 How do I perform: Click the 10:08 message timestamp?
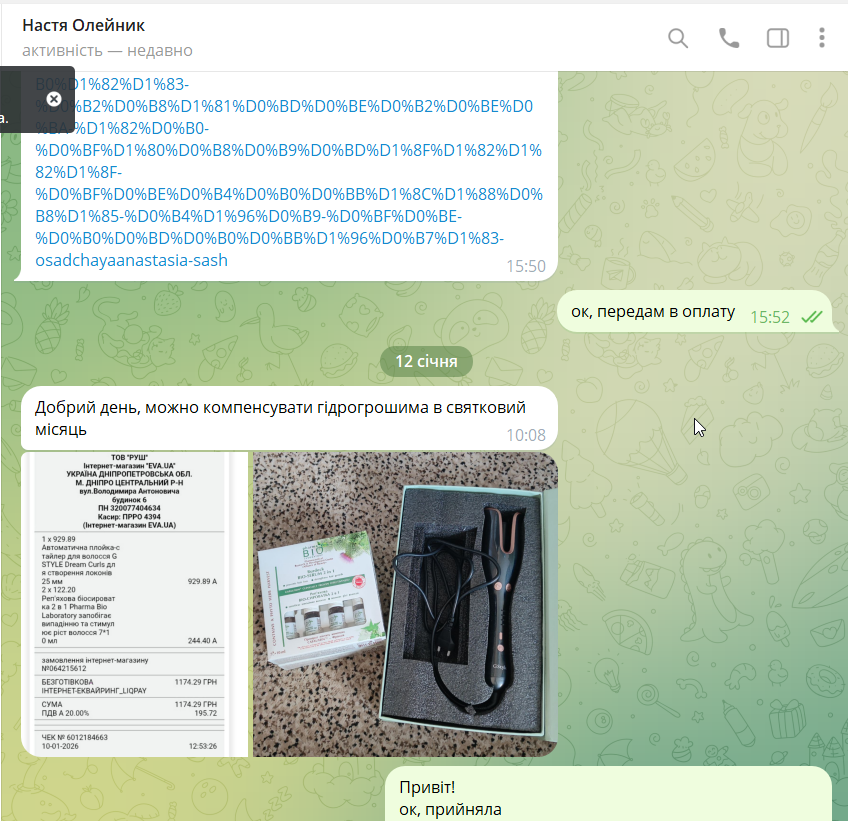526,435
